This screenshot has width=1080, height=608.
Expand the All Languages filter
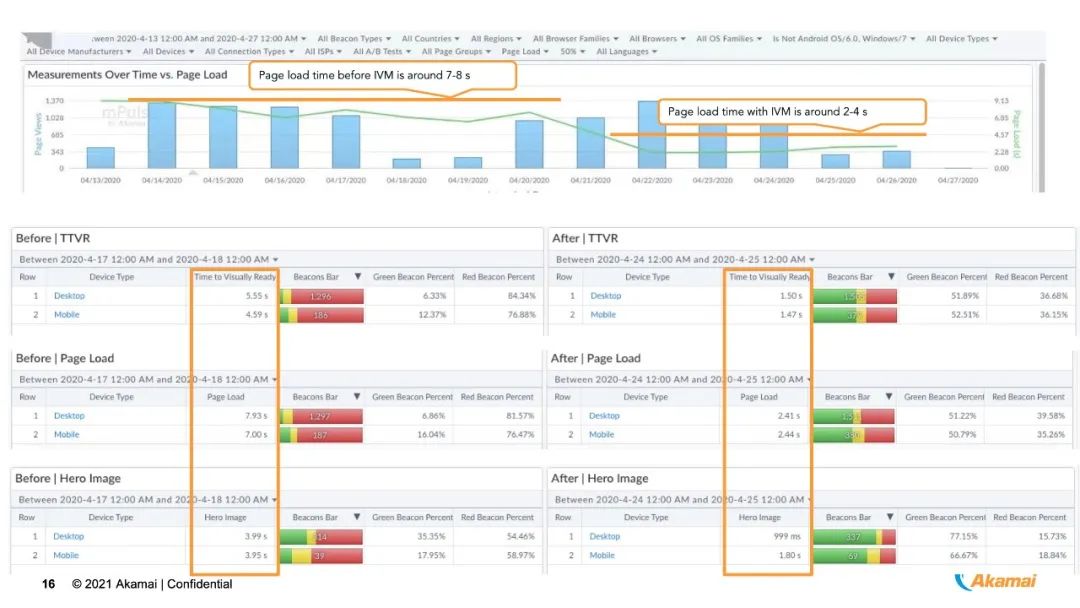tap(626, 51)
